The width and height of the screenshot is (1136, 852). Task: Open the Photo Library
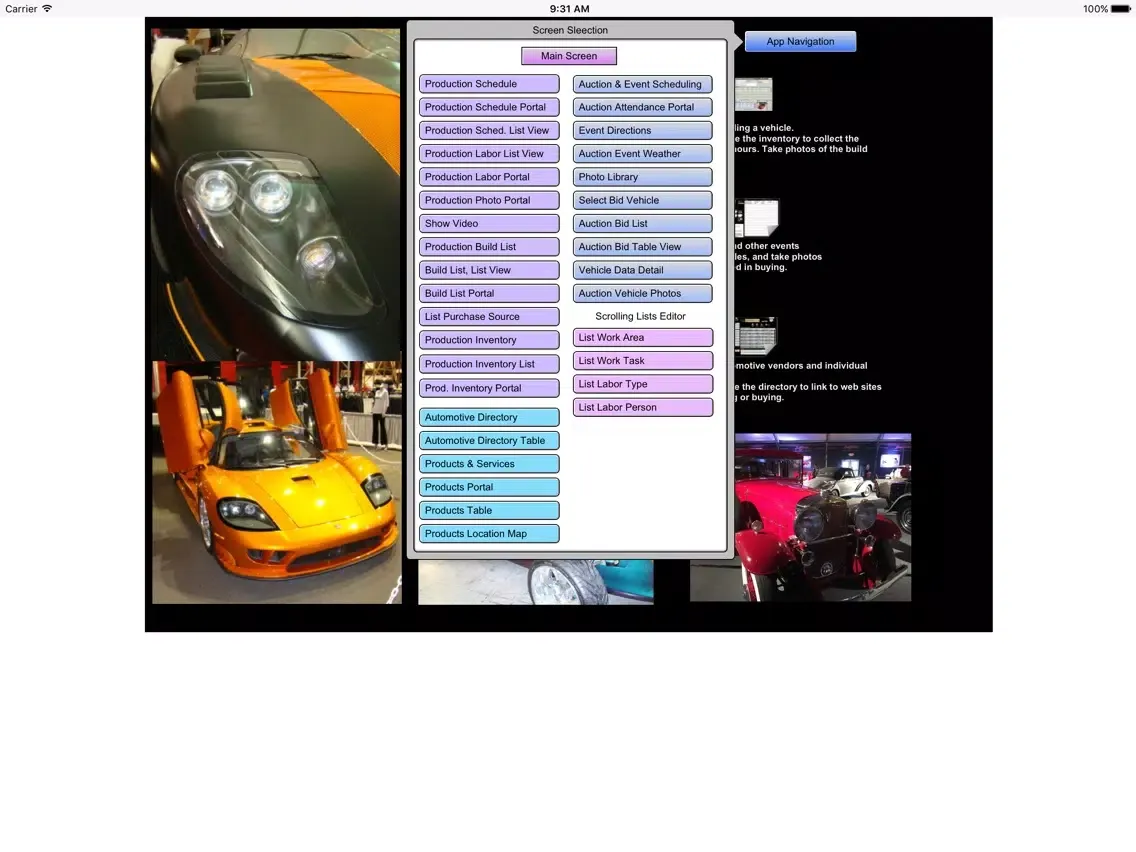point(643,177)
